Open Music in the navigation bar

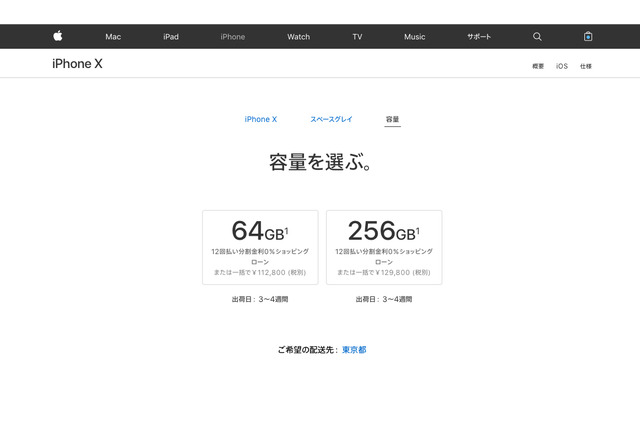click(414, 37)
